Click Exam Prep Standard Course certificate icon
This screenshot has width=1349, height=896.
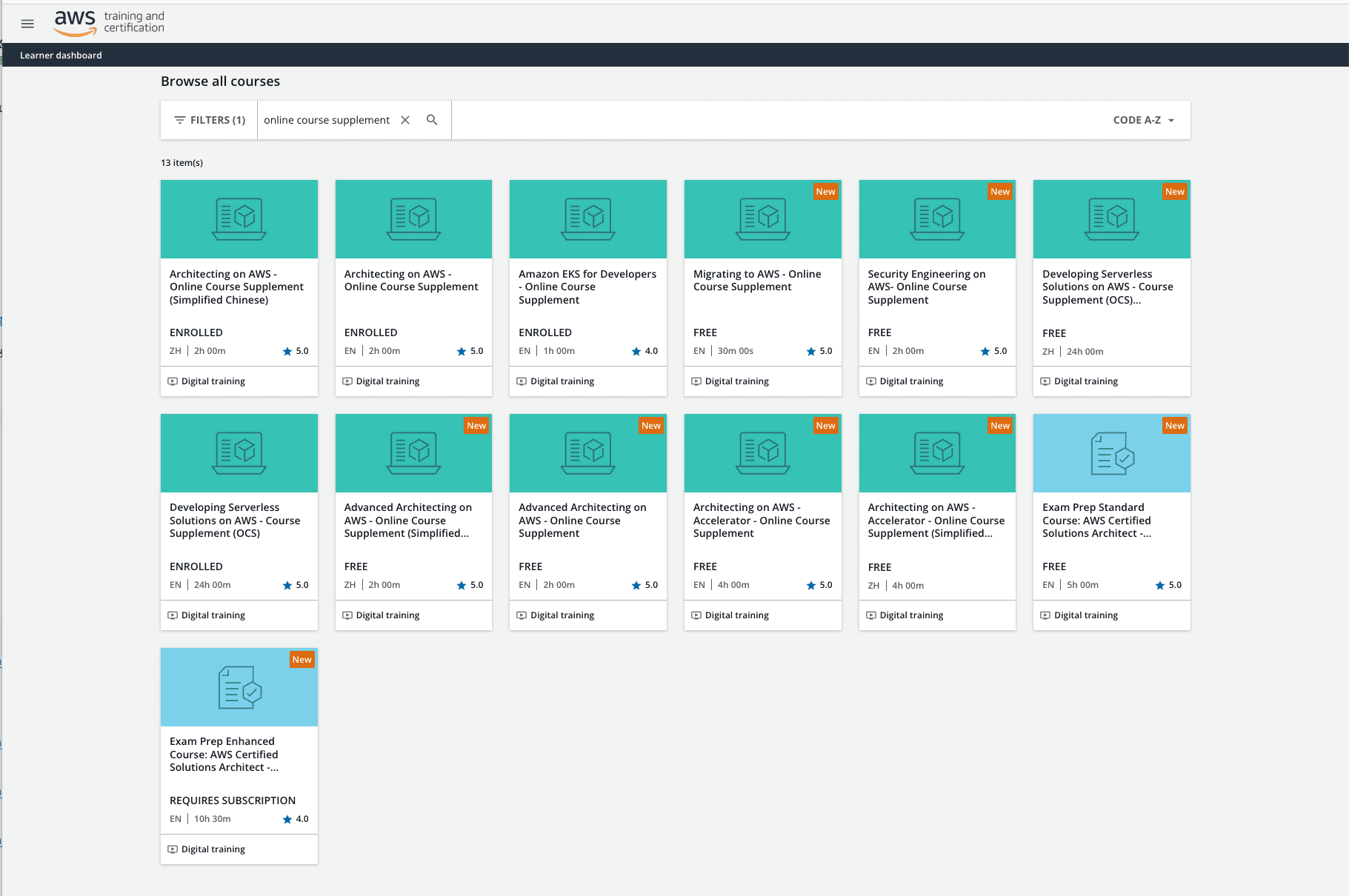(x=1111, y=453)
